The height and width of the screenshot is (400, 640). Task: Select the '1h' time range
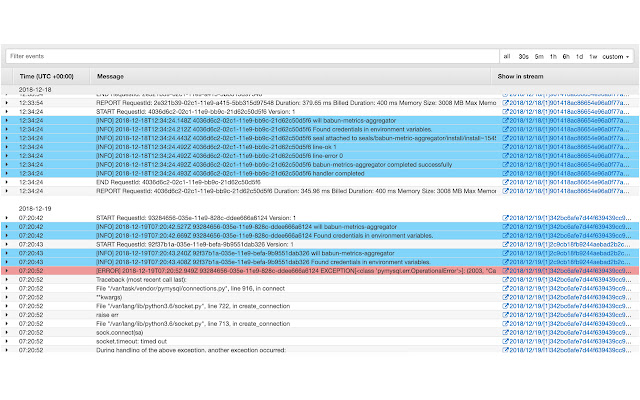pyautogui.click(x=553, y=56)
